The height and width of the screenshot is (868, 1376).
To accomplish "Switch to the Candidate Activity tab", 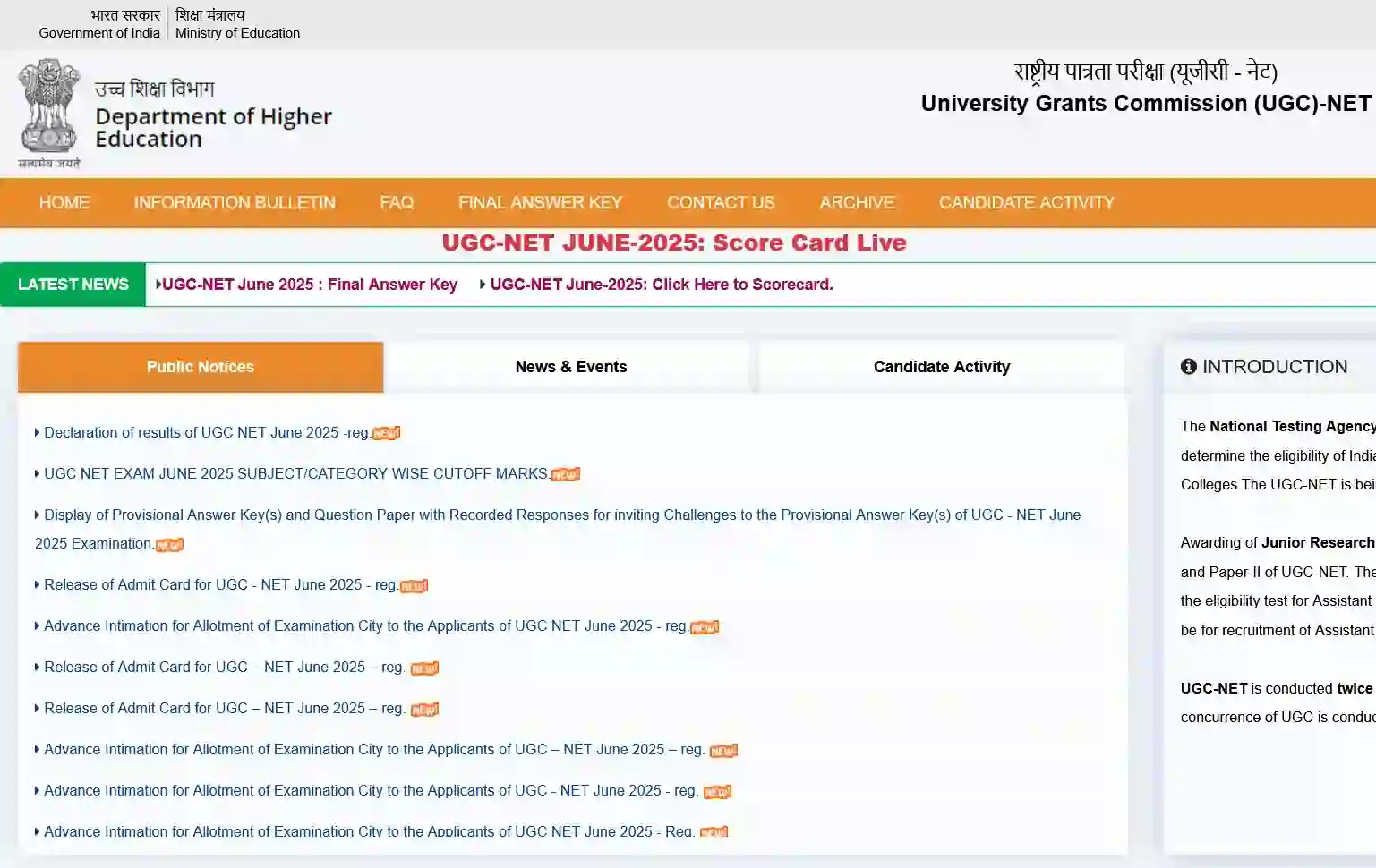I will pyautogui.click(x=941, y=367).
